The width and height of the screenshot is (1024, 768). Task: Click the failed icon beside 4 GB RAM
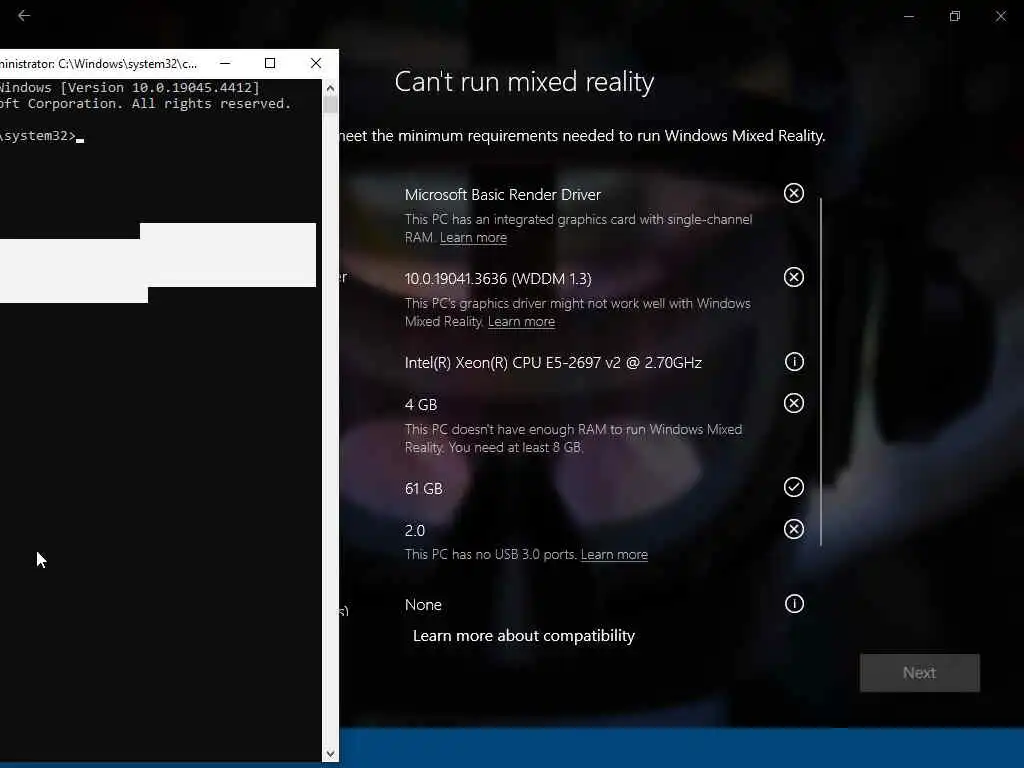[793, 403]
